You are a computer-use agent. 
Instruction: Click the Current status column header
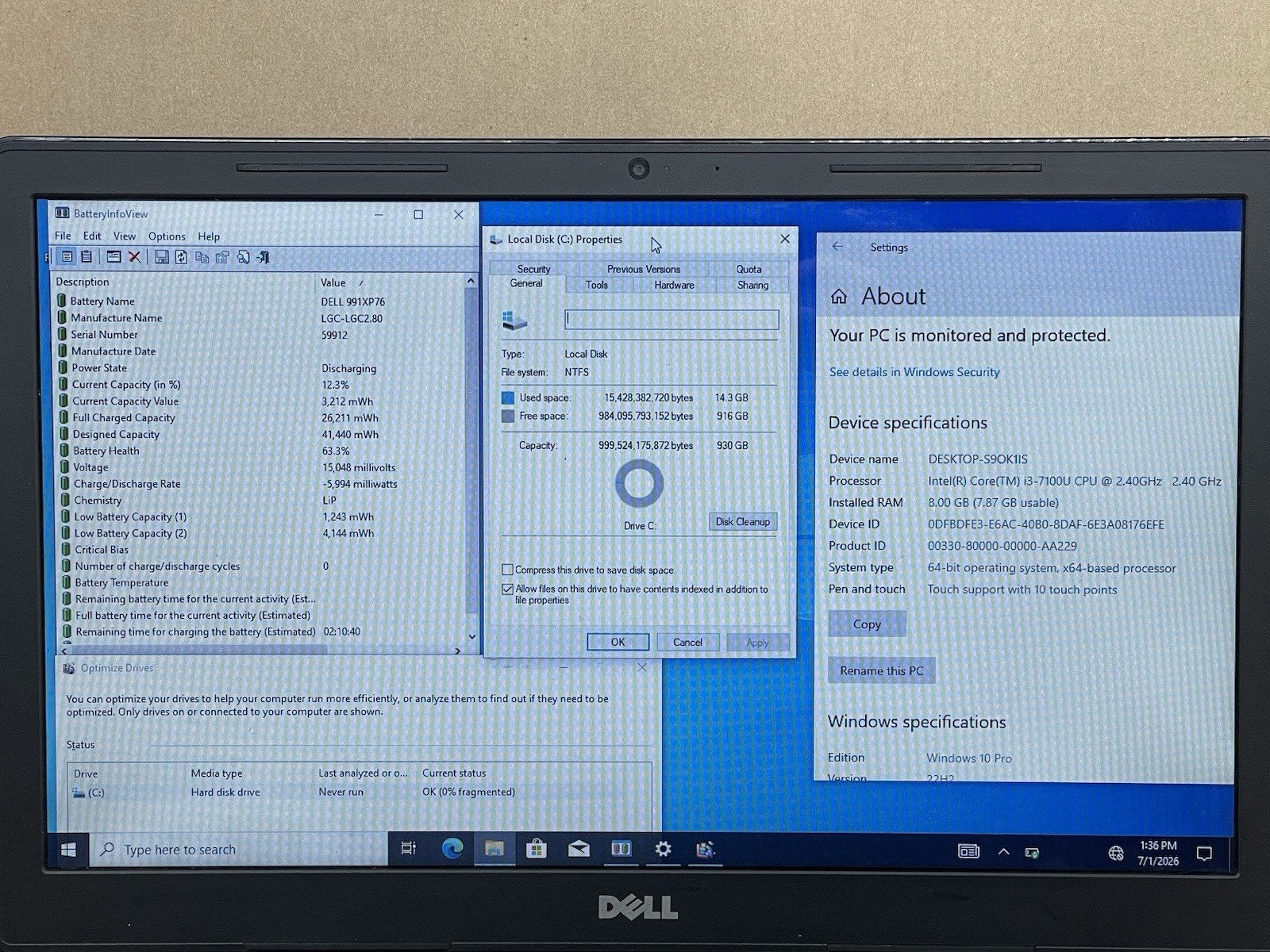pos(454,773)
